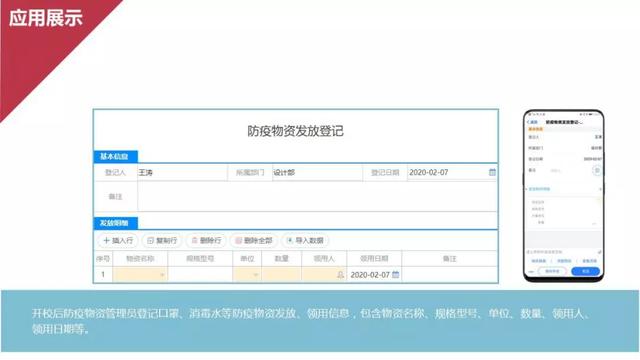
Task: Tap the back arrow on the phone screen
Action: click(529, 122)
